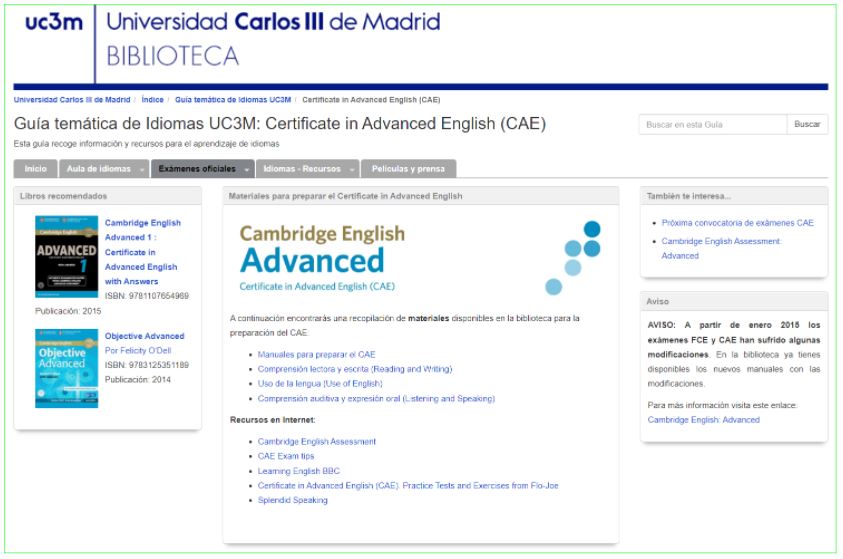Screen dimensions: 843x559
Task: Open the Objective Advanced book title link
Action: tap(145, 336)
